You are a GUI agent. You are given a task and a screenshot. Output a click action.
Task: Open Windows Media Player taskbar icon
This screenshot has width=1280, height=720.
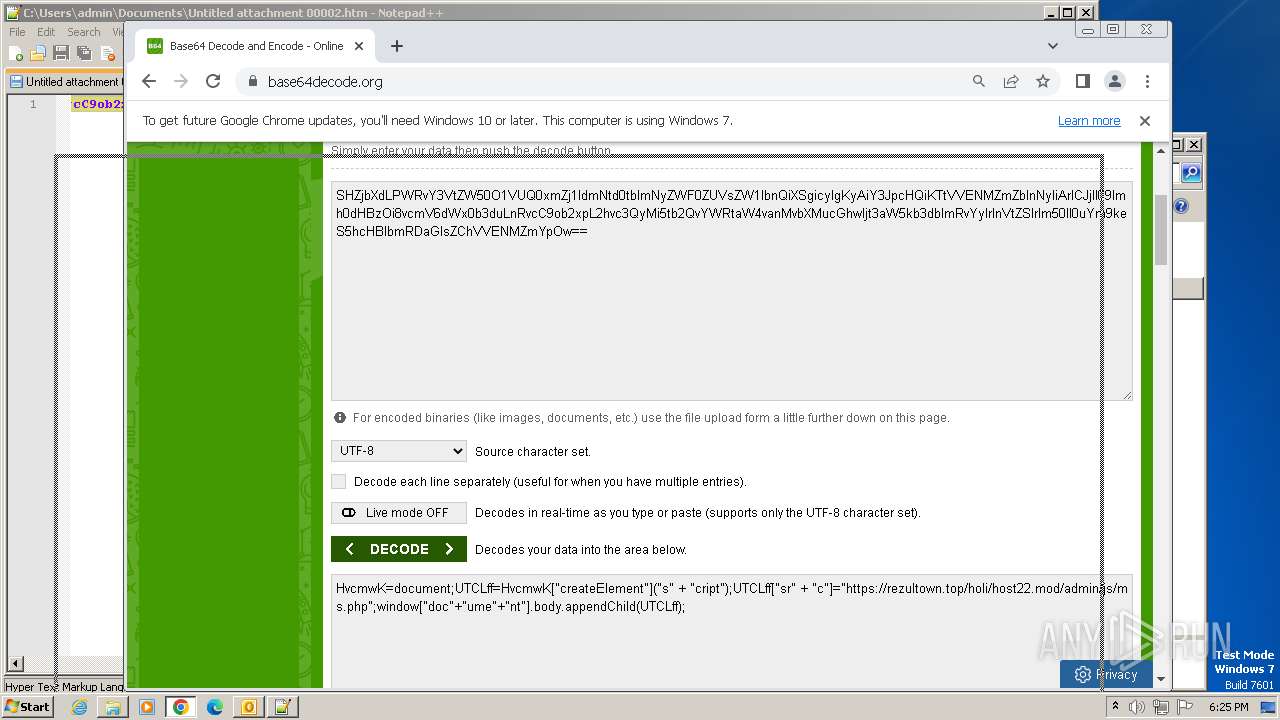tap(147, 707)
